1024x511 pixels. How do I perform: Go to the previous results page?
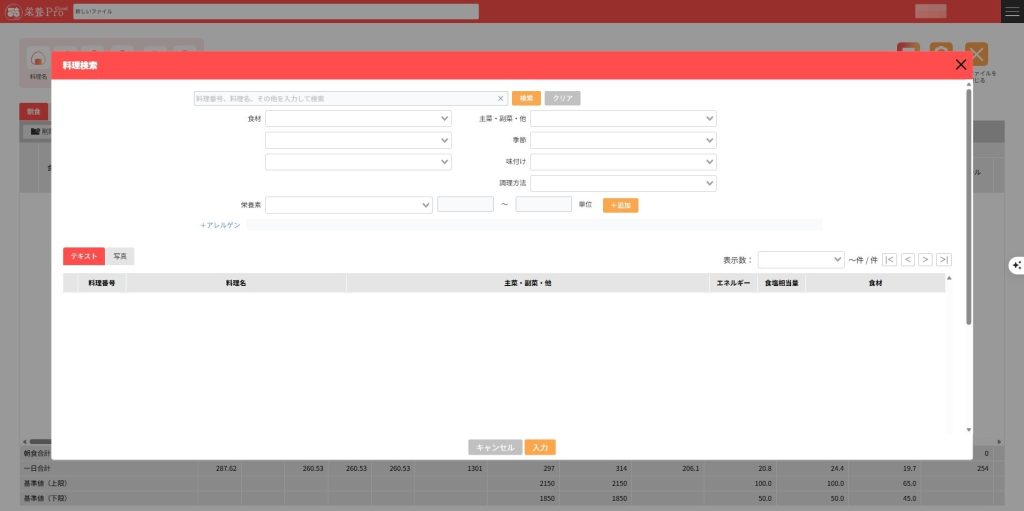908,259
